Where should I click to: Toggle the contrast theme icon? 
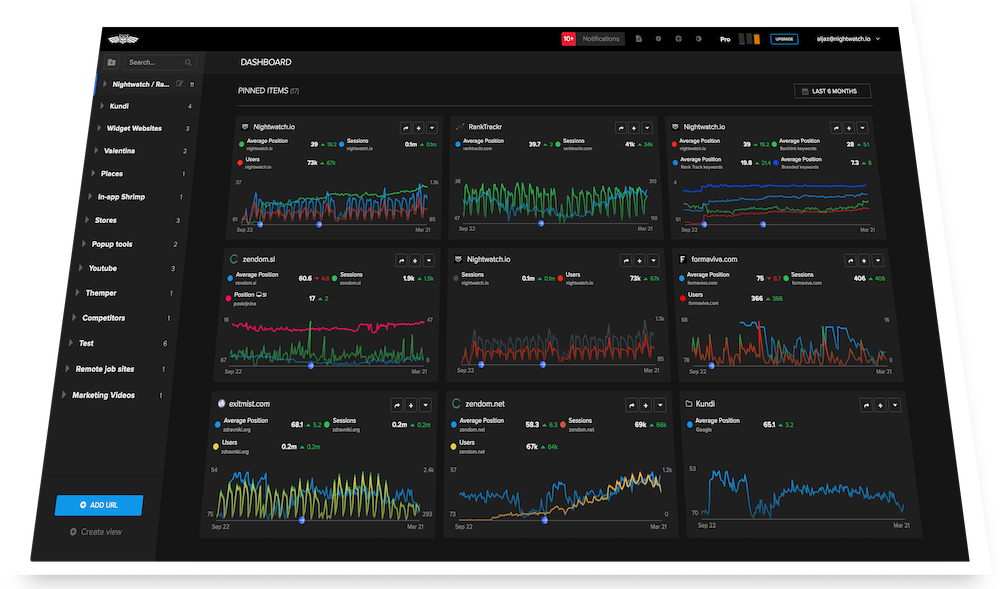pyautogui.click(x=698, y=39)
